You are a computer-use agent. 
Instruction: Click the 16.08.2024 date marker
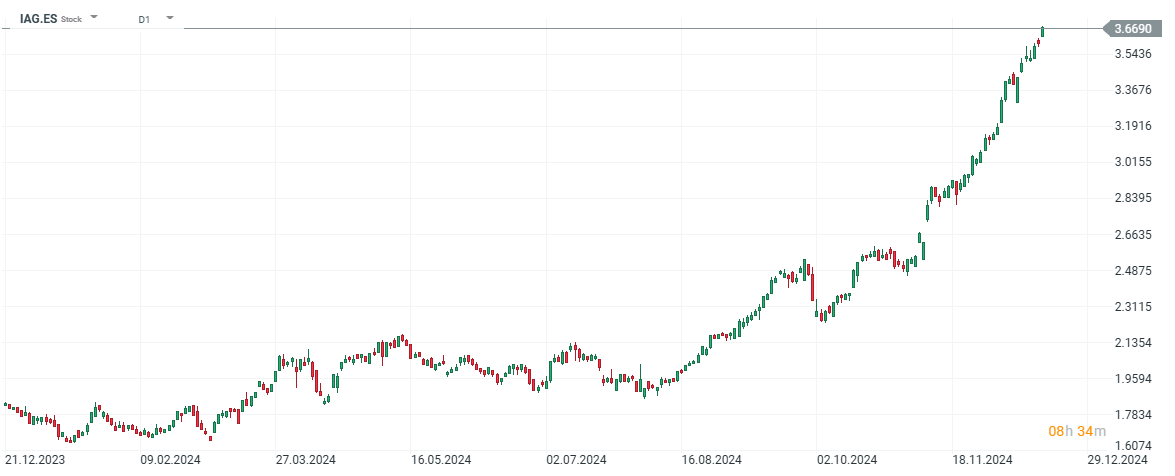tap(712, 459)
